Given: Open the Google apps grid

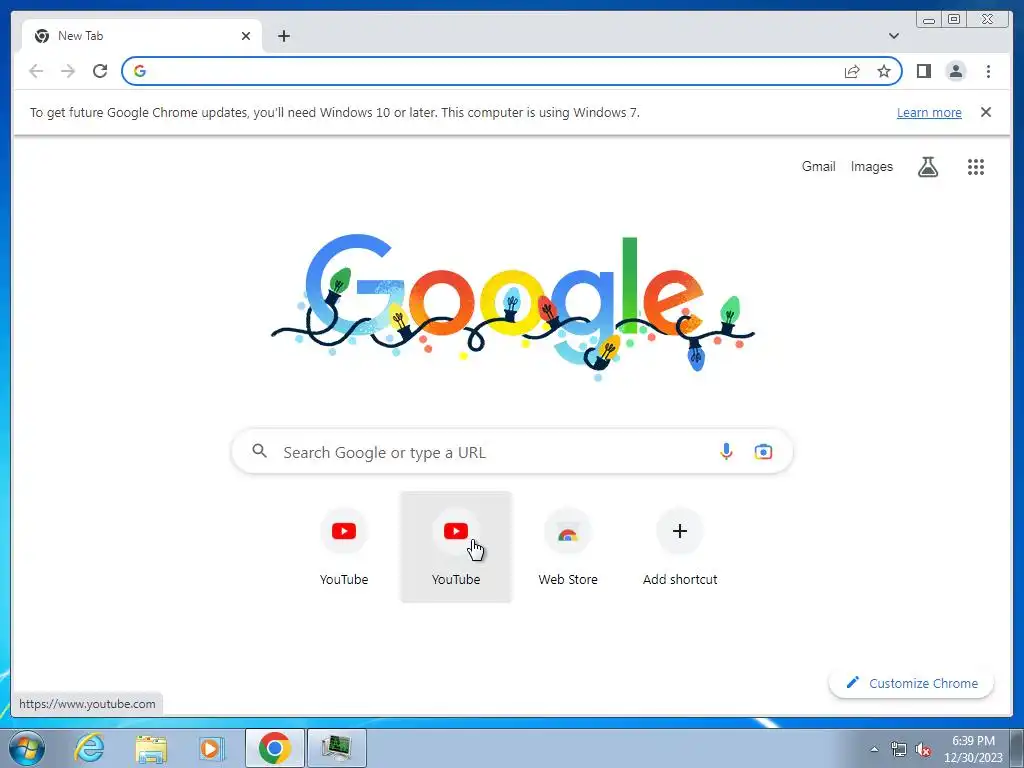Looking at the screenshot, I should coord(976,167).
